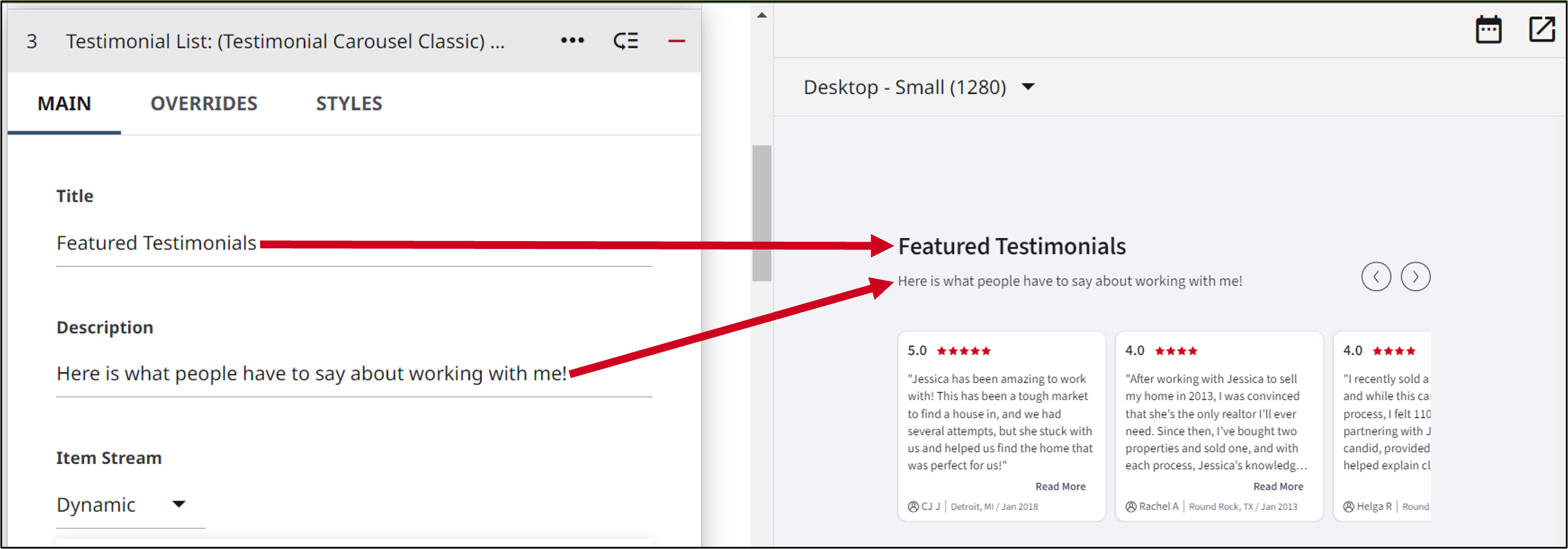Screen dimensions: 1568x549
Task: Click the Testimonial List panel header title
Action: pyautogui.click(x=285, y=41)
